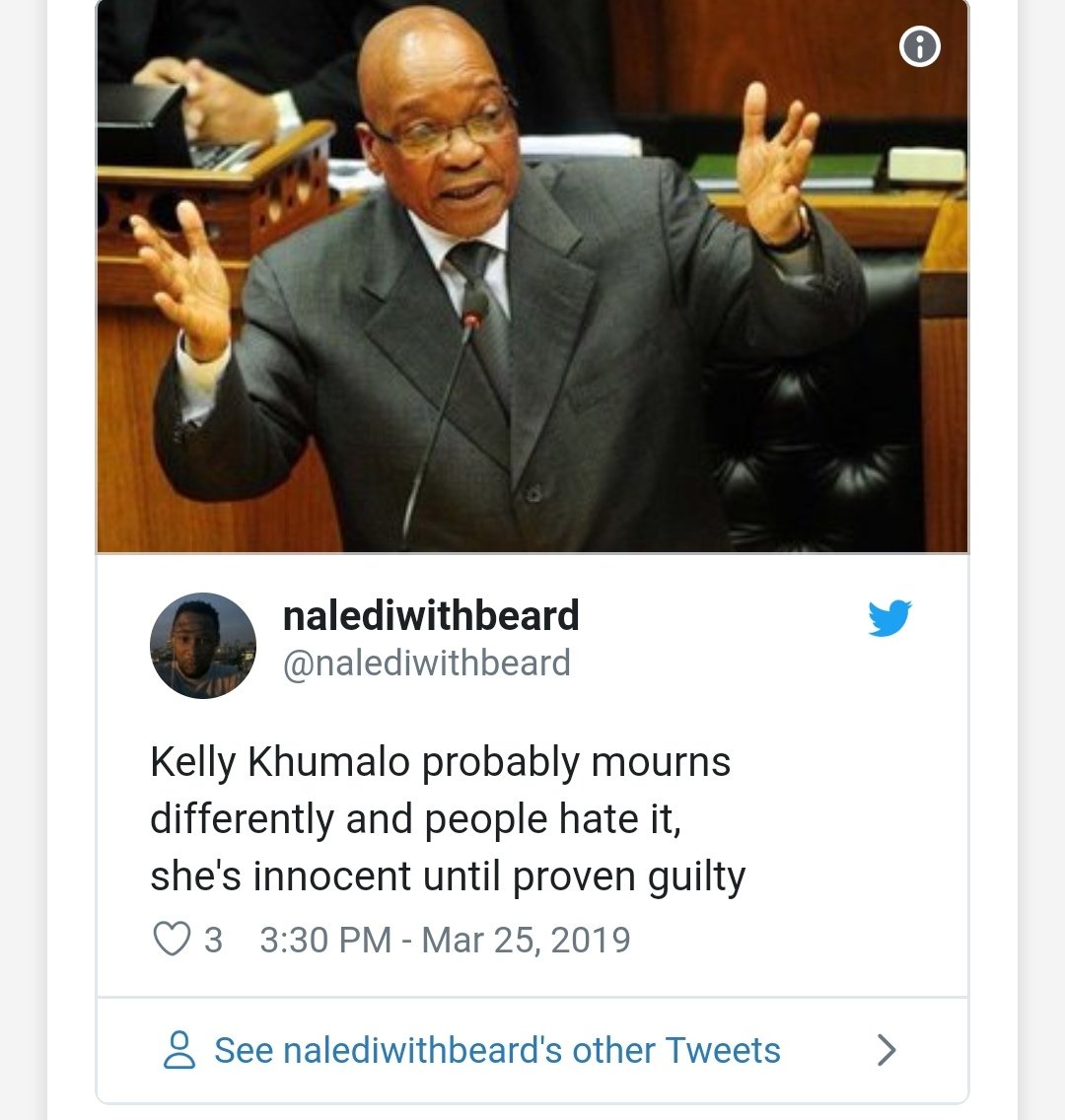Click the info icon on the photo

pyautogui.click(x=919, y=46)
